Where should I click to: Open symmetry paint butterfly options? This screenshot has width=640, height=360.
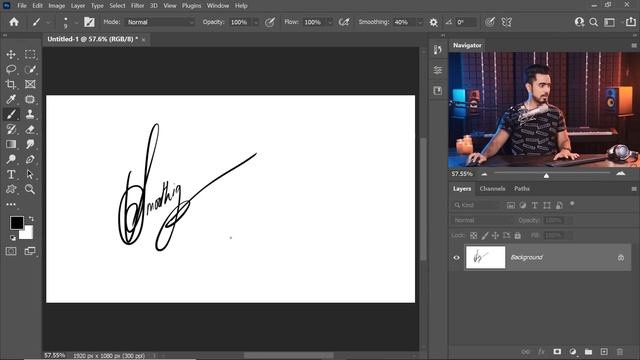click(507, 22)
